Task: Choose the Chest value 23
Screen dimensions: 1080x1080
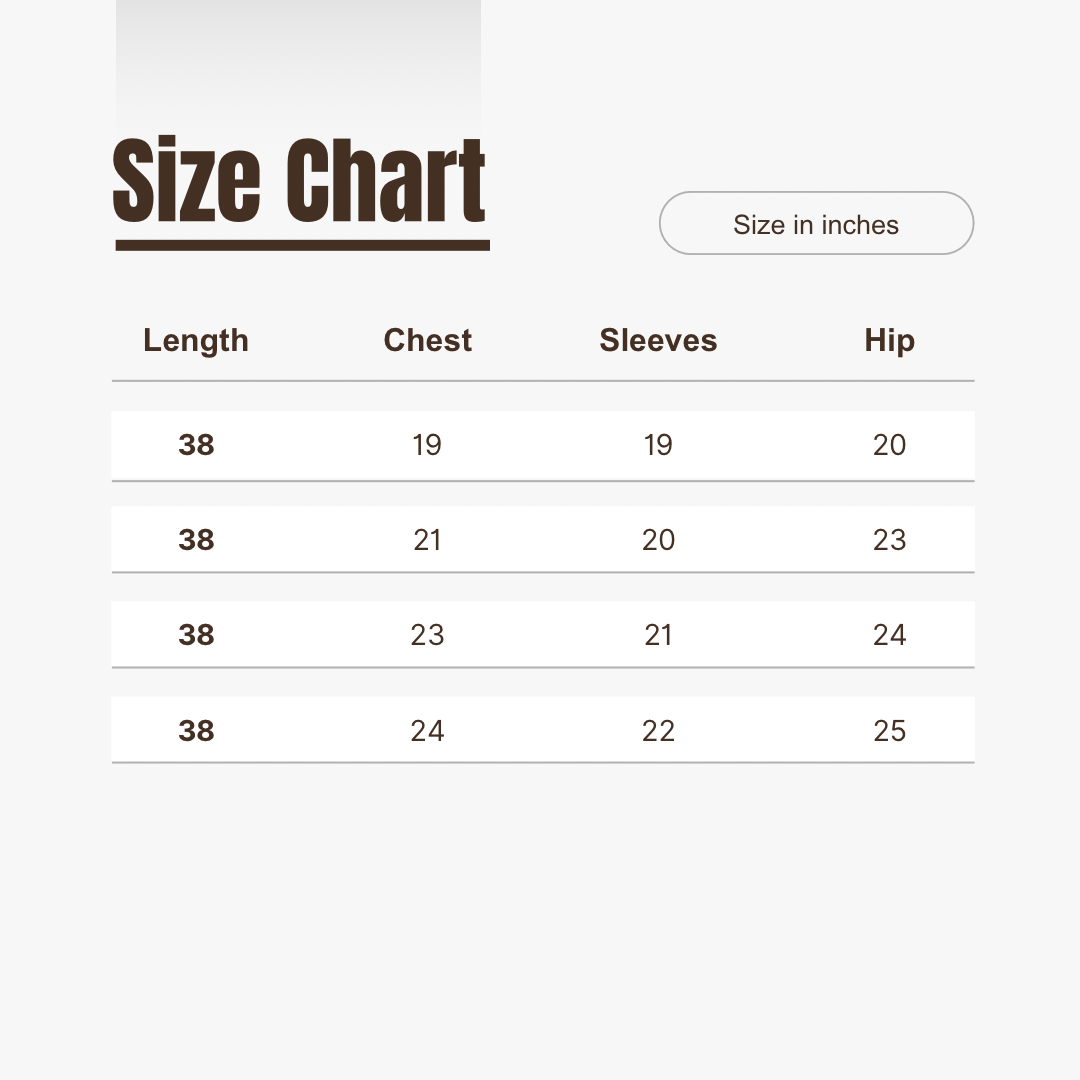Action: click(x=427, y=635)
